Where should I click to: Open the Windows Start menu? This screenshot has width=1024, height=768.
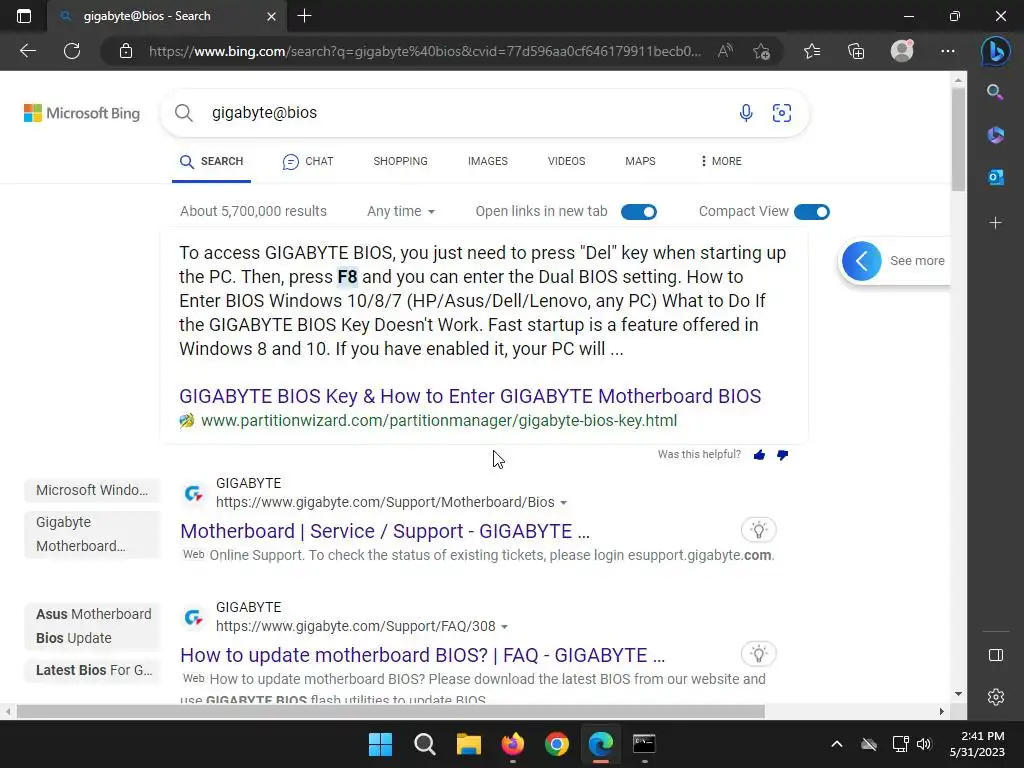380,744
